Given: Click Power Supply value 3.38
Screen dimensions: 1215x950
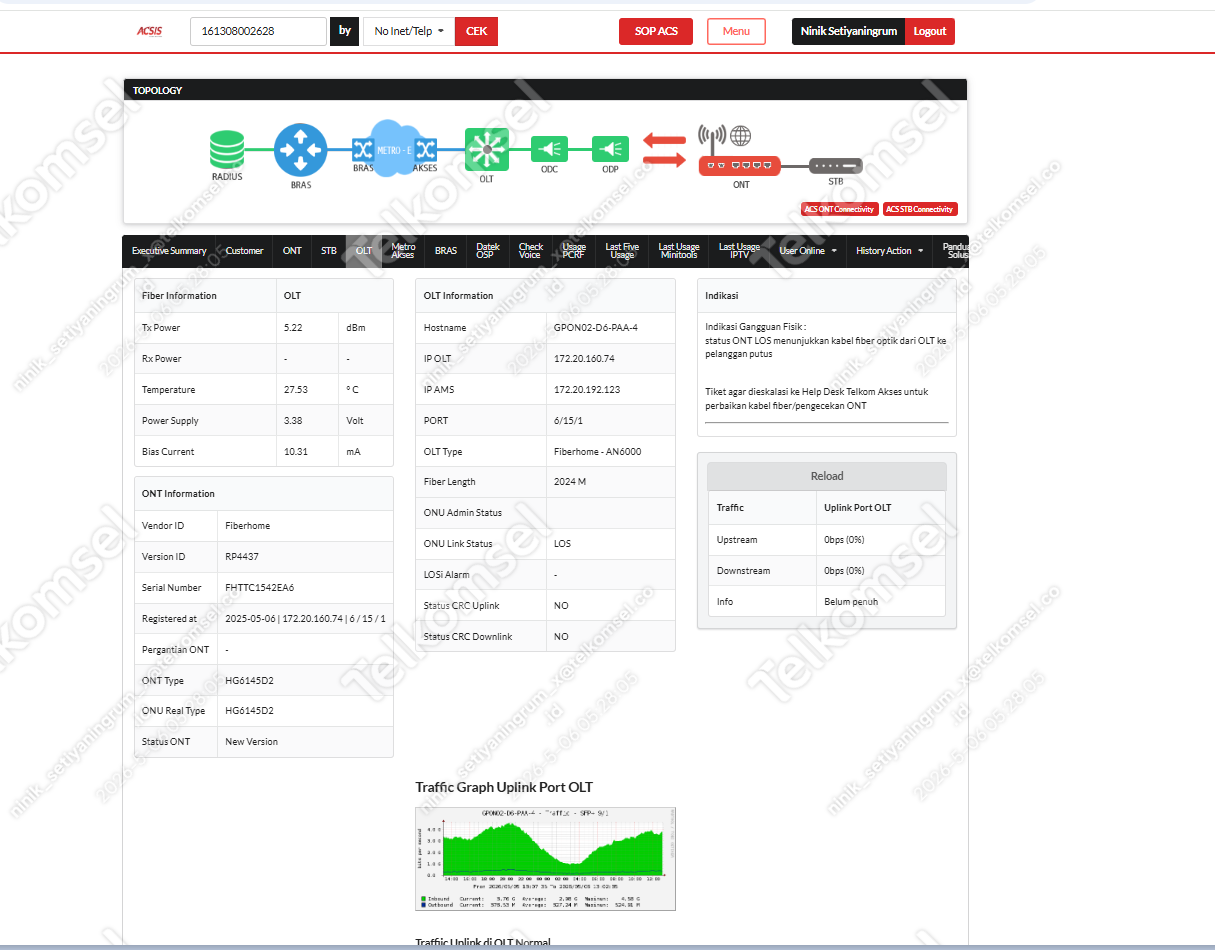Looking at the screenshot, I should [x=293, y=421].
